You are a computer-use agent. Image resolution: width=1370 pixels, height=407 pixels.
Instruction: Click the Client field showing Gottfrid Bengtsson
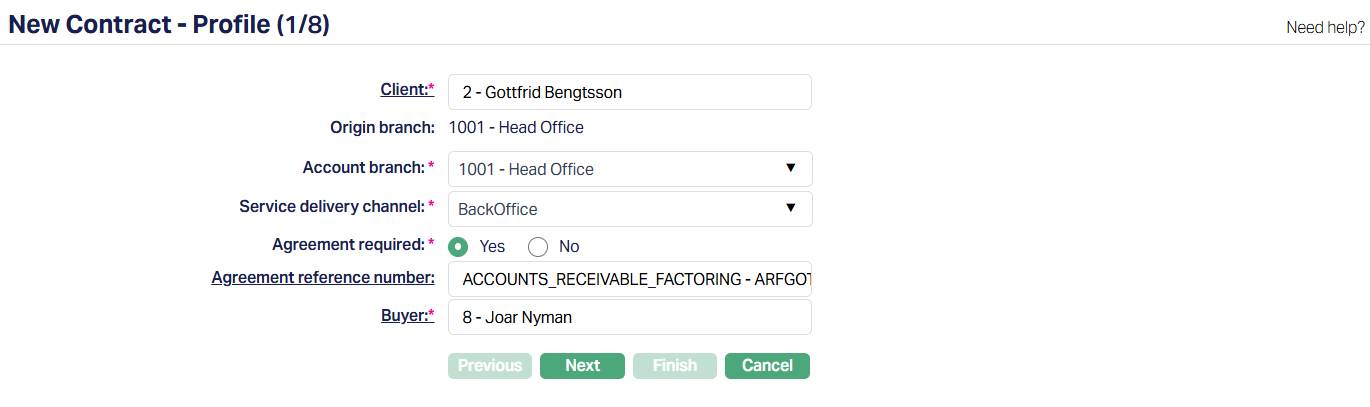click(629, 92)
